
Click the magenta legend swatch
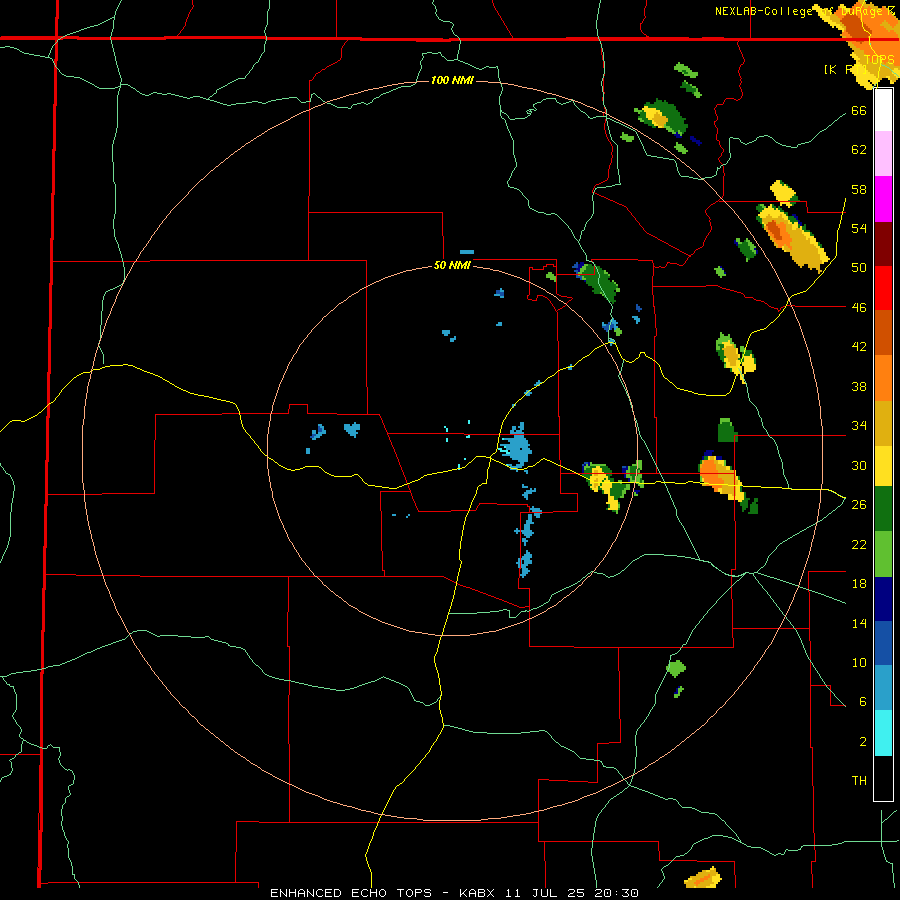[x=883, y=199]
